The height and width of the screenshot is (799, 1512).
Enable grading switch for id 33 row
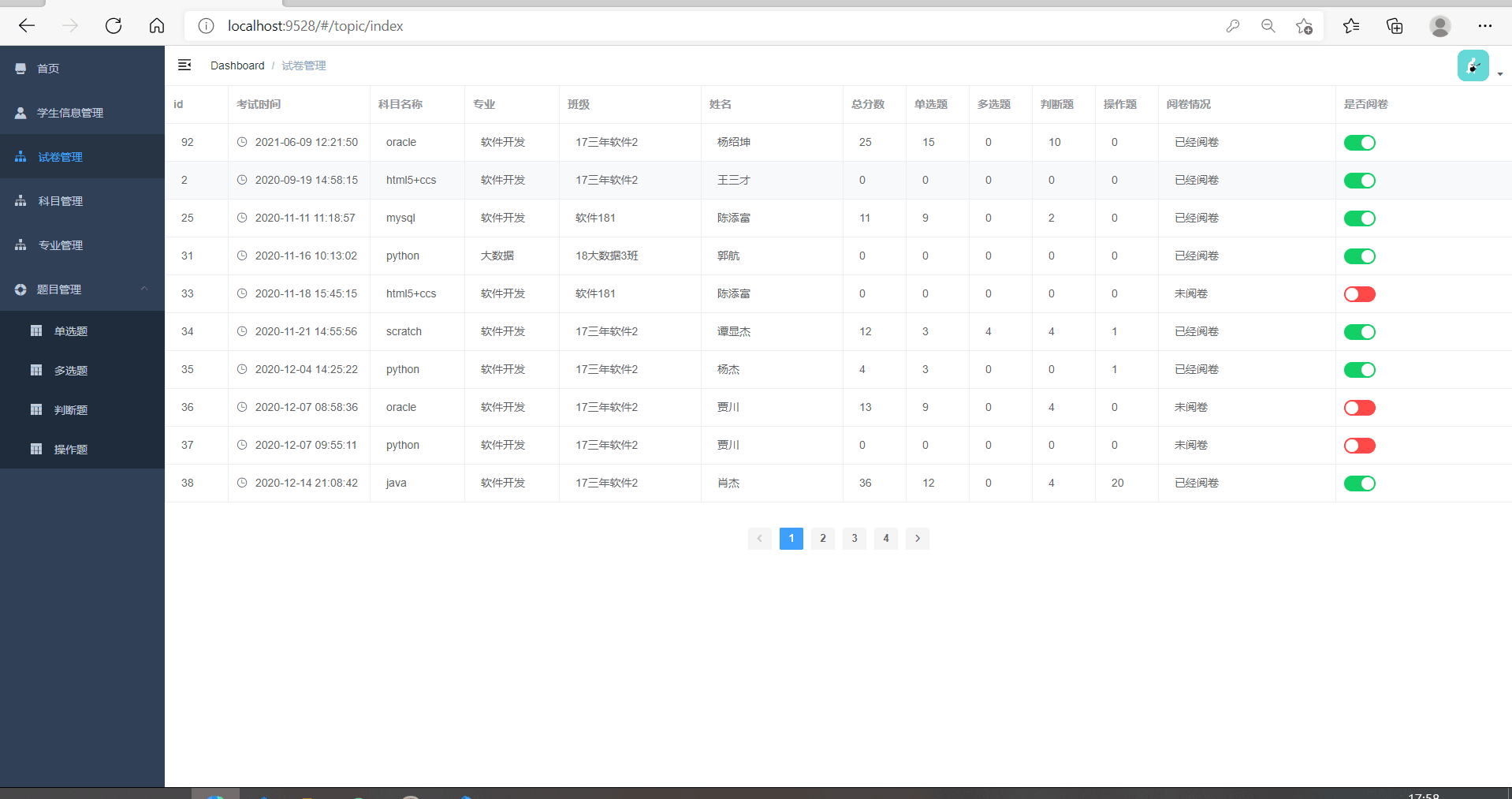click(x=1359, y=294)
